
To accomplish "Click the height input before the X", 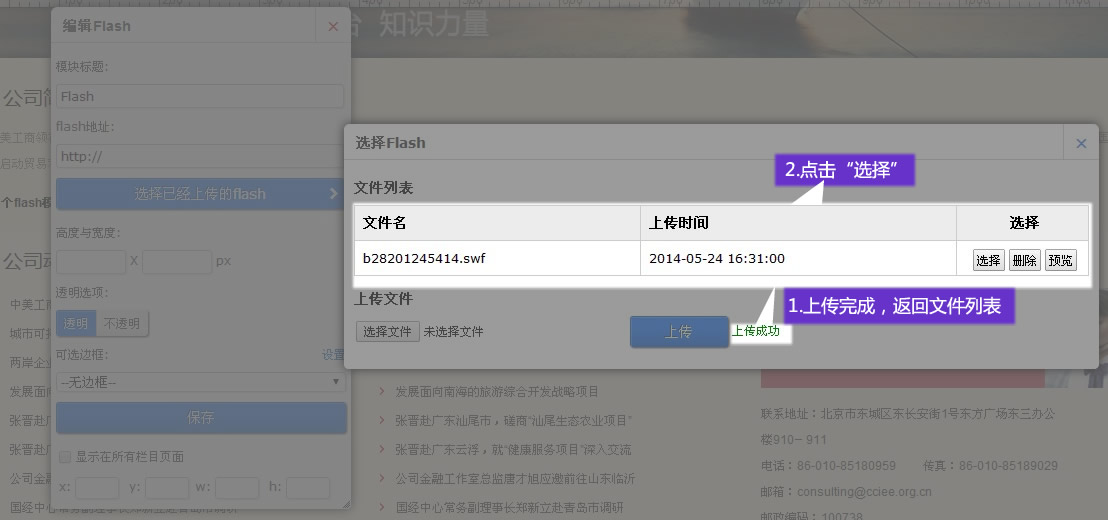I will [90, 262].
